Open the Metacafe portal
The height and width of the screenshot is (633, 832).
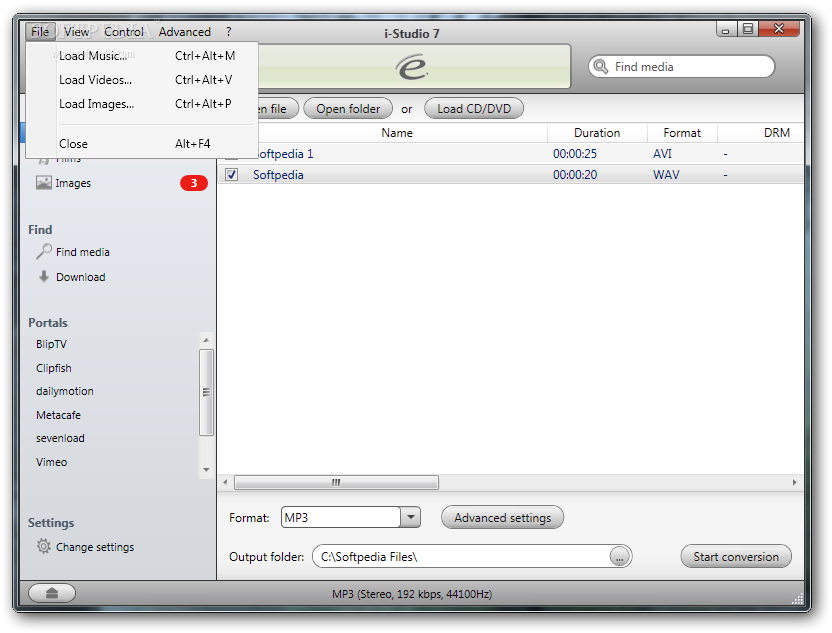58,415
